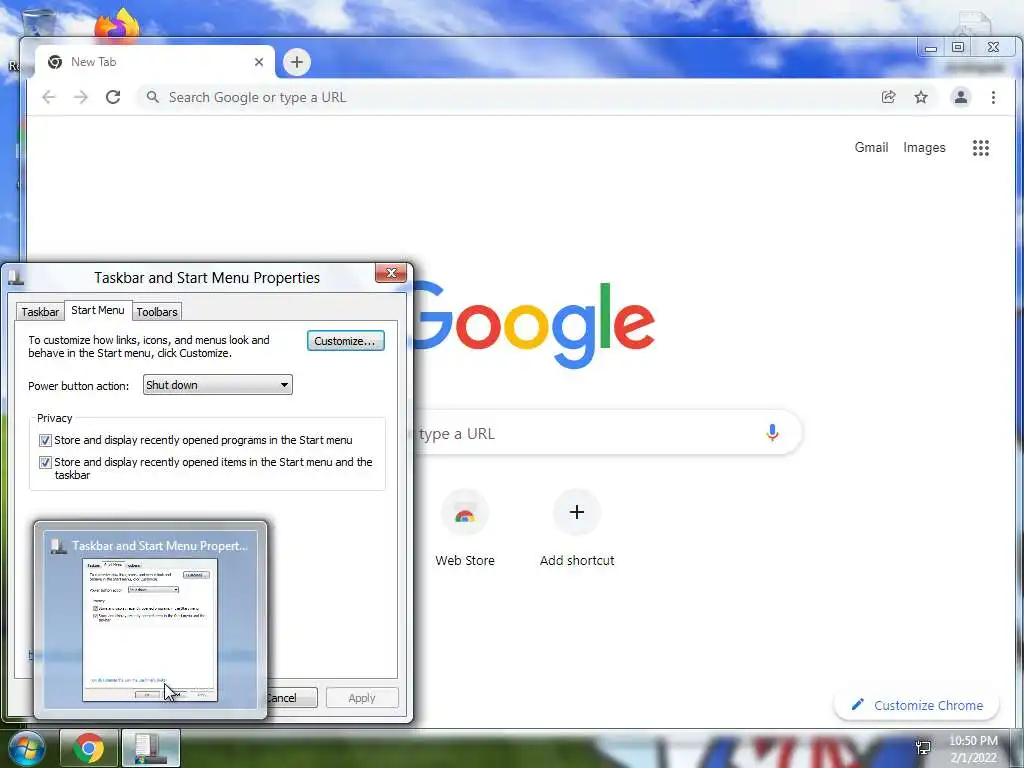The image size is (1024, 768).
Task: Click the Apply button in properties dialog
Action: point(362,697)
